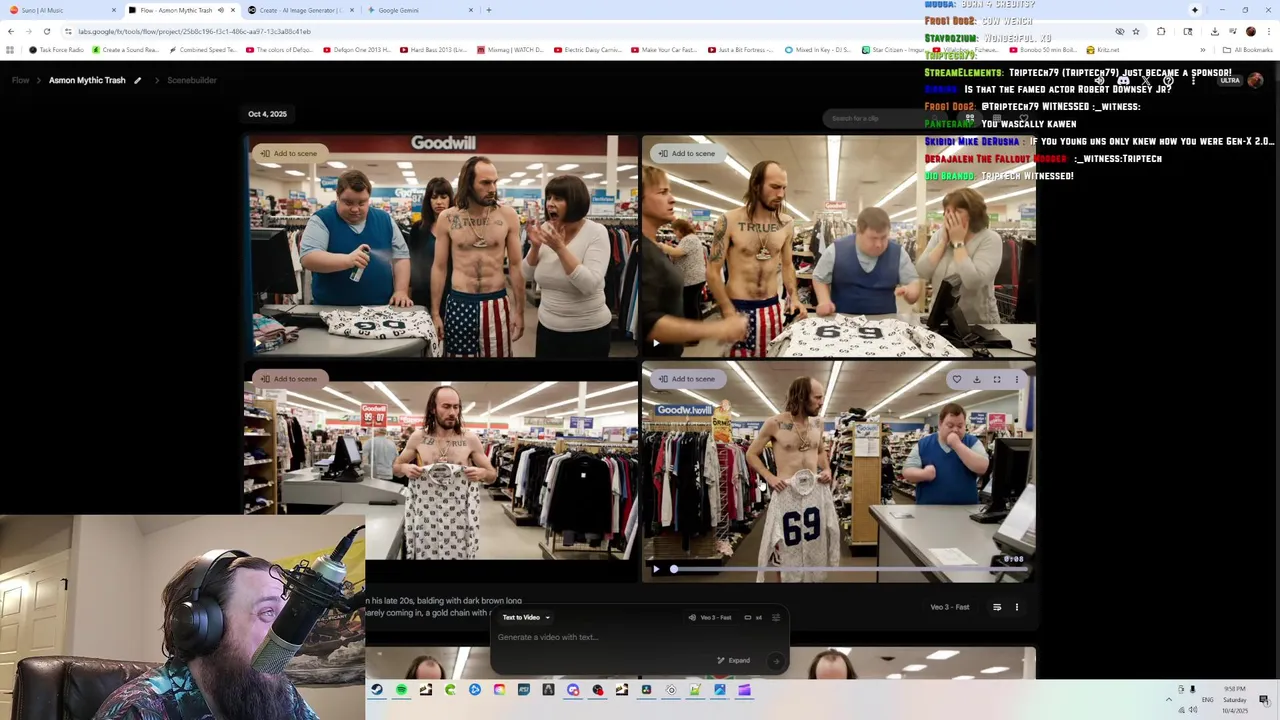Favorite the jersey 69 video with heart icon
Screen dimensions: 1280x720
pyautogui.click(x=957, y=379)
